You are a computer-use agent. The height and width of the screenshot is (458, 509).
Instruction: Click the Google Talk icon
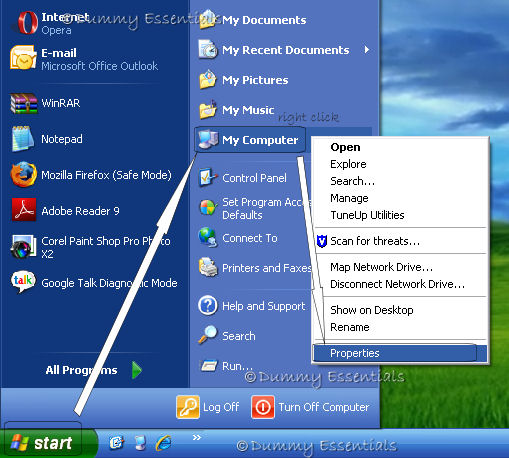tap(23, 281)
